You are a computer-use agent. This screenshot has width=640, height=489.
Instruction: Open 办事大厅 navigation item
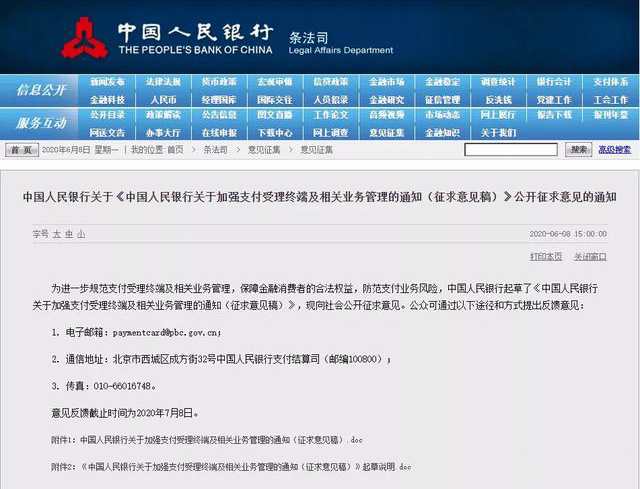click(163, 133)
